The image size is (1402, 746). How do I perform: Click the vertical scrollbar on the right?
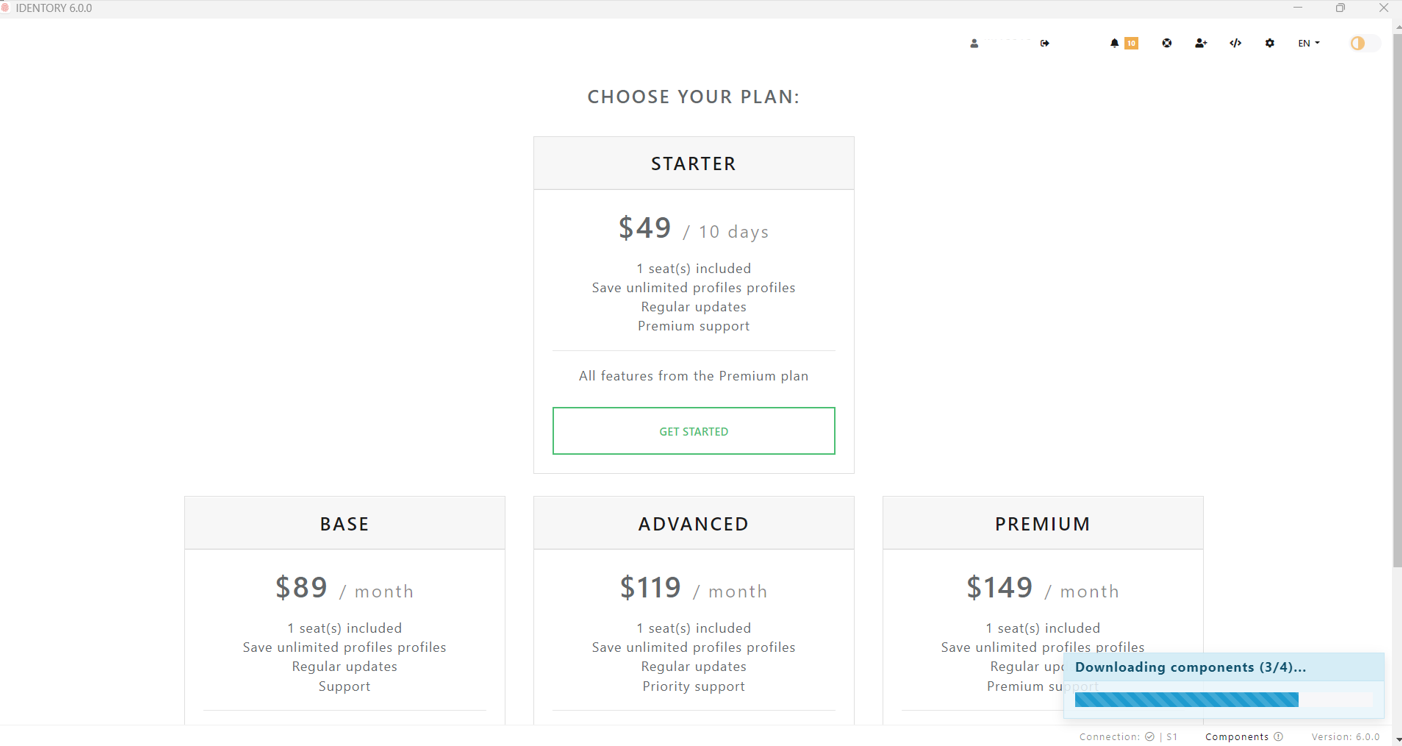(1397, 300)
